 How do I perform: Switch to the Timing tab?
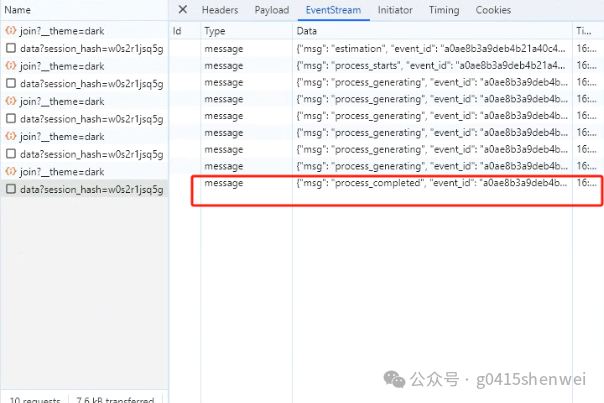tap(444, 10)
